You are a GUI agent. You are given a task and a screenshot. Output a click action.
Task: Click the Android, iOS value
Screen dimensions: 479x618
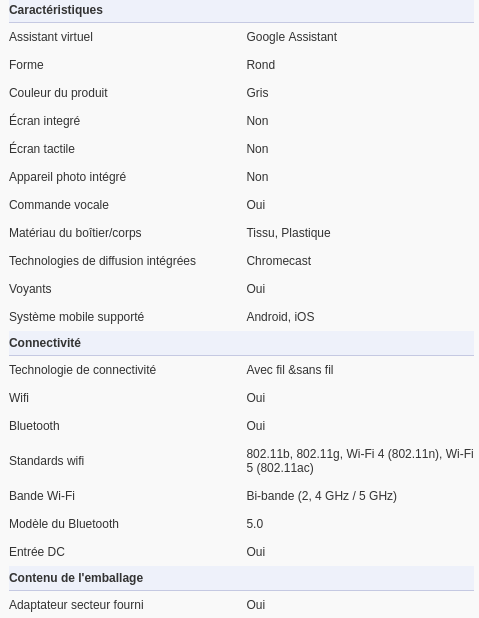(280, 317)
